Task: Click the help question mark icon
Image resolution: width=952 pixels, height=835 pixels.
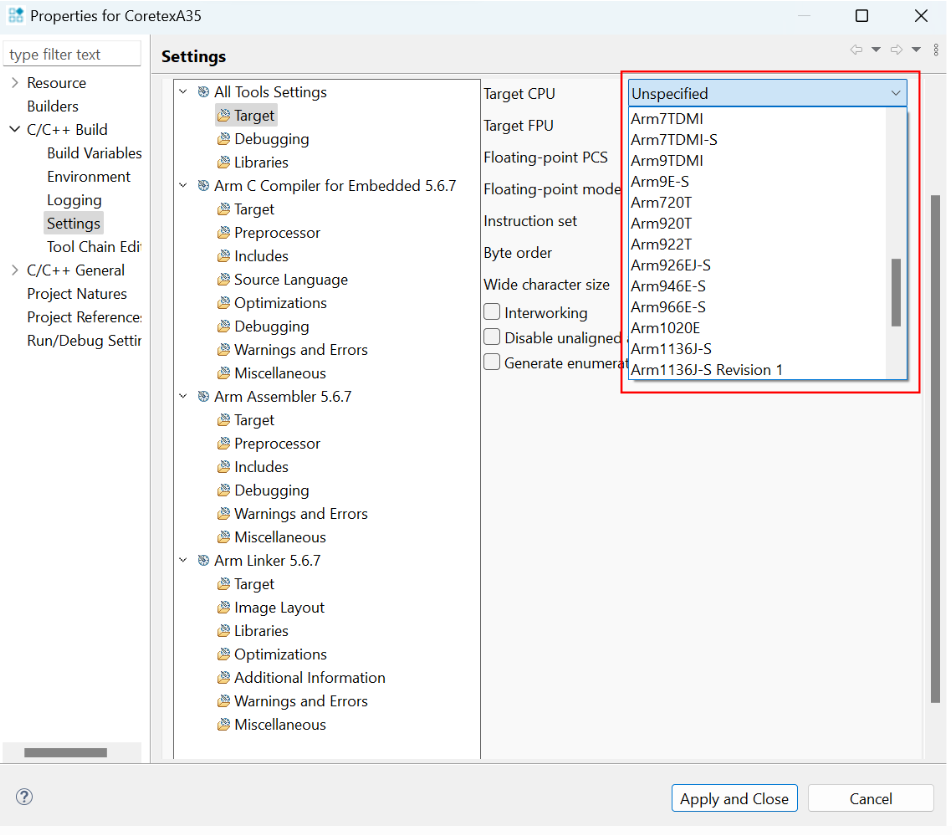Action: pyautogui.click(x=25, y=797)
